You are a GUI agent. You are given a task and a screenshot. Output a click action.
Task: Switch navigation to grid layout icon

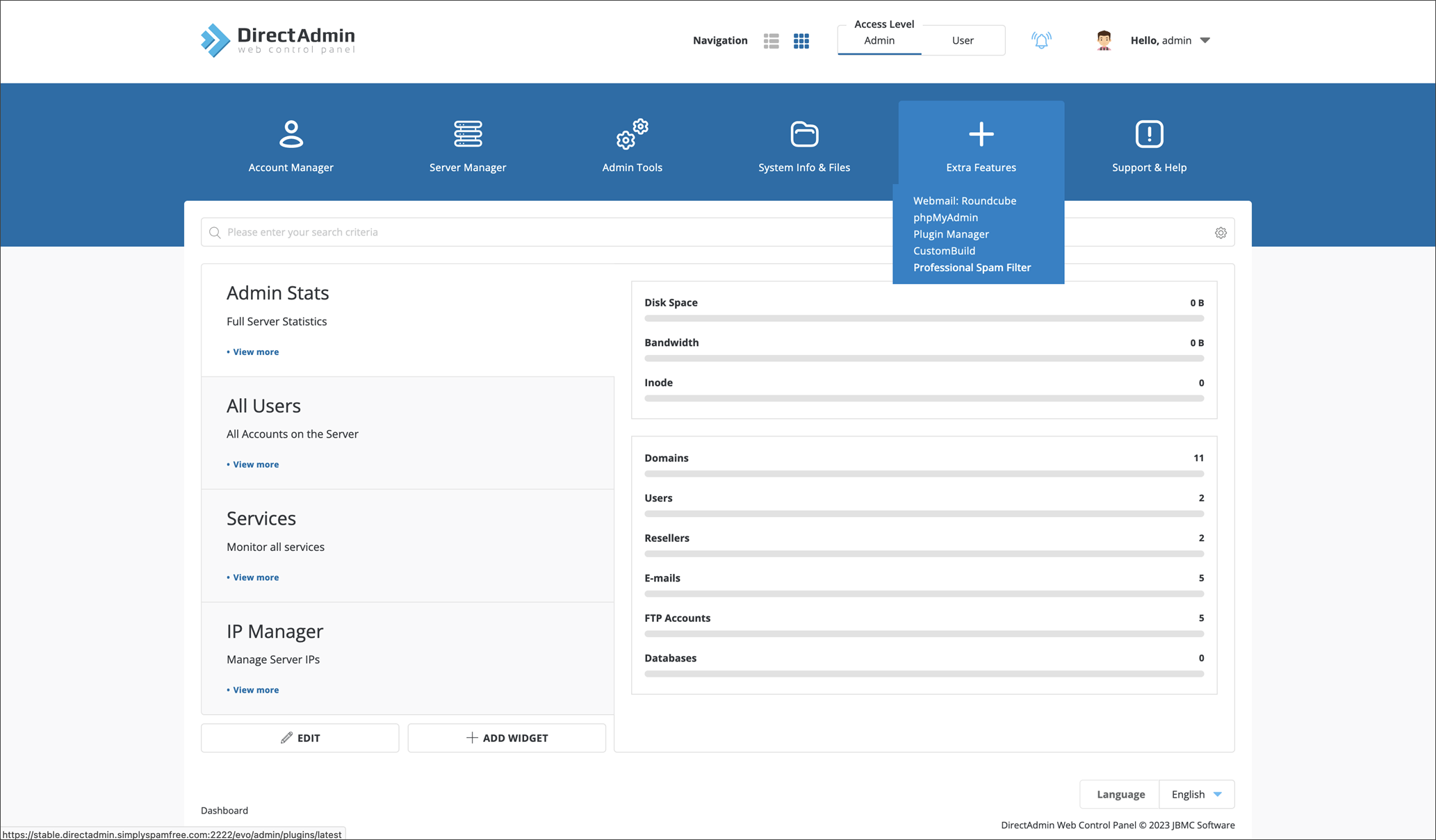click(x=801, y=41)
